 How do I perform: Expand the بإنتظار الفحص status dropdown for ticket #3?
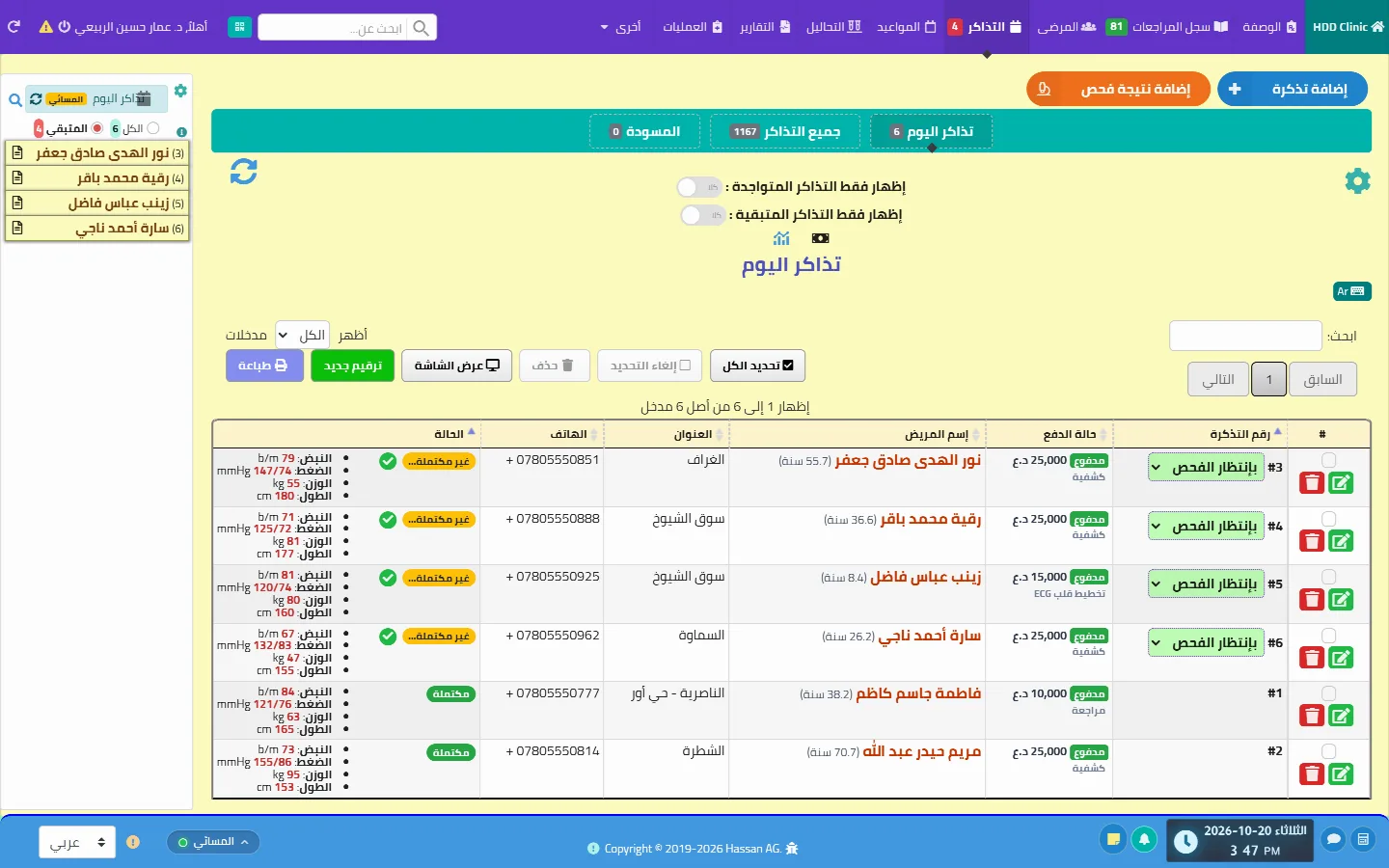1207,468
